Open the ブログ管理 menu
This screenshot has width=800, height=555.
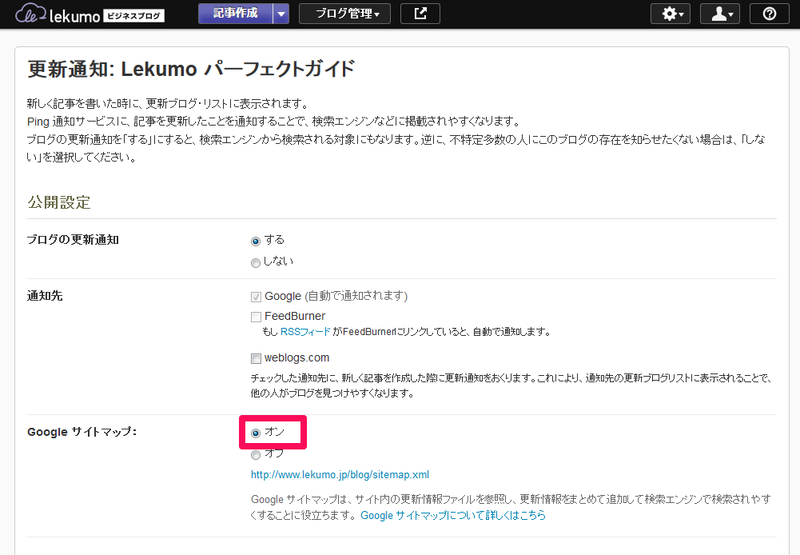click(x=345, y=14)
